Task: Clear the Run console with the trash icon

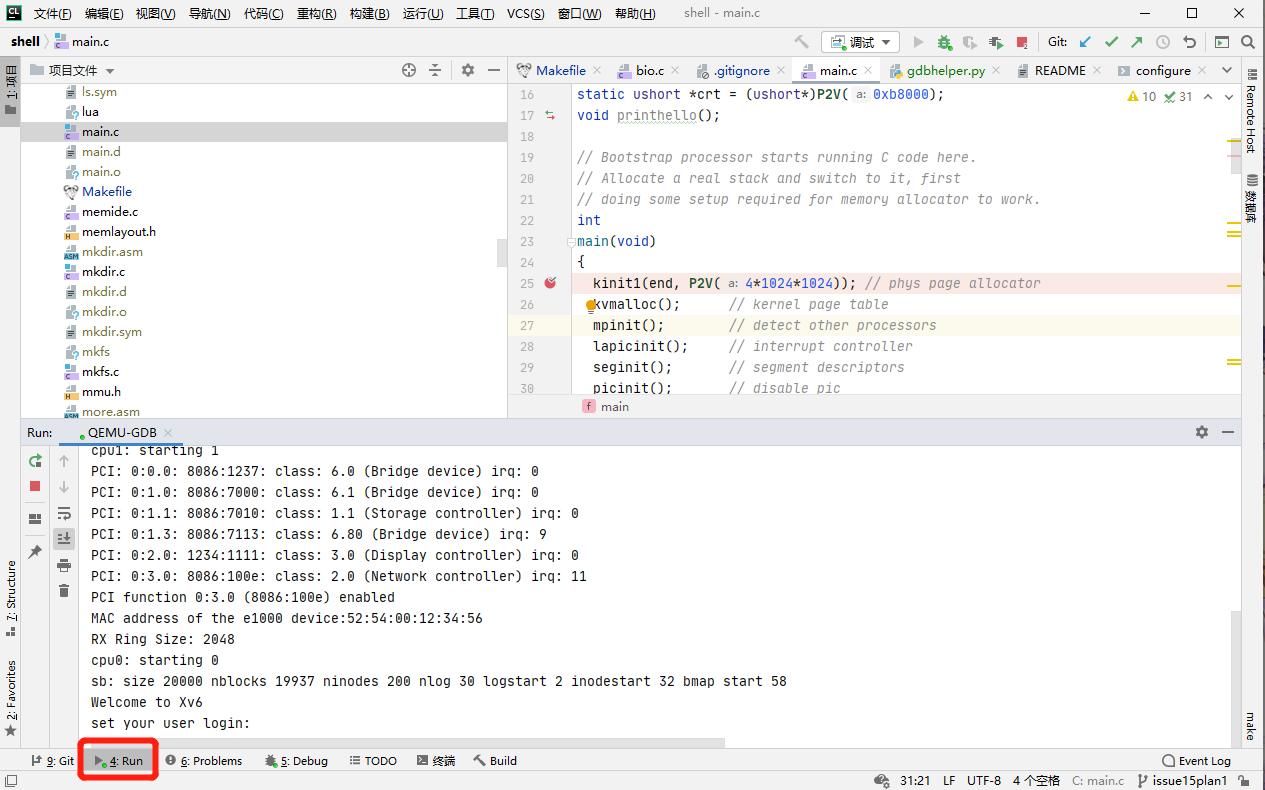Action: [x=64, y=591]
